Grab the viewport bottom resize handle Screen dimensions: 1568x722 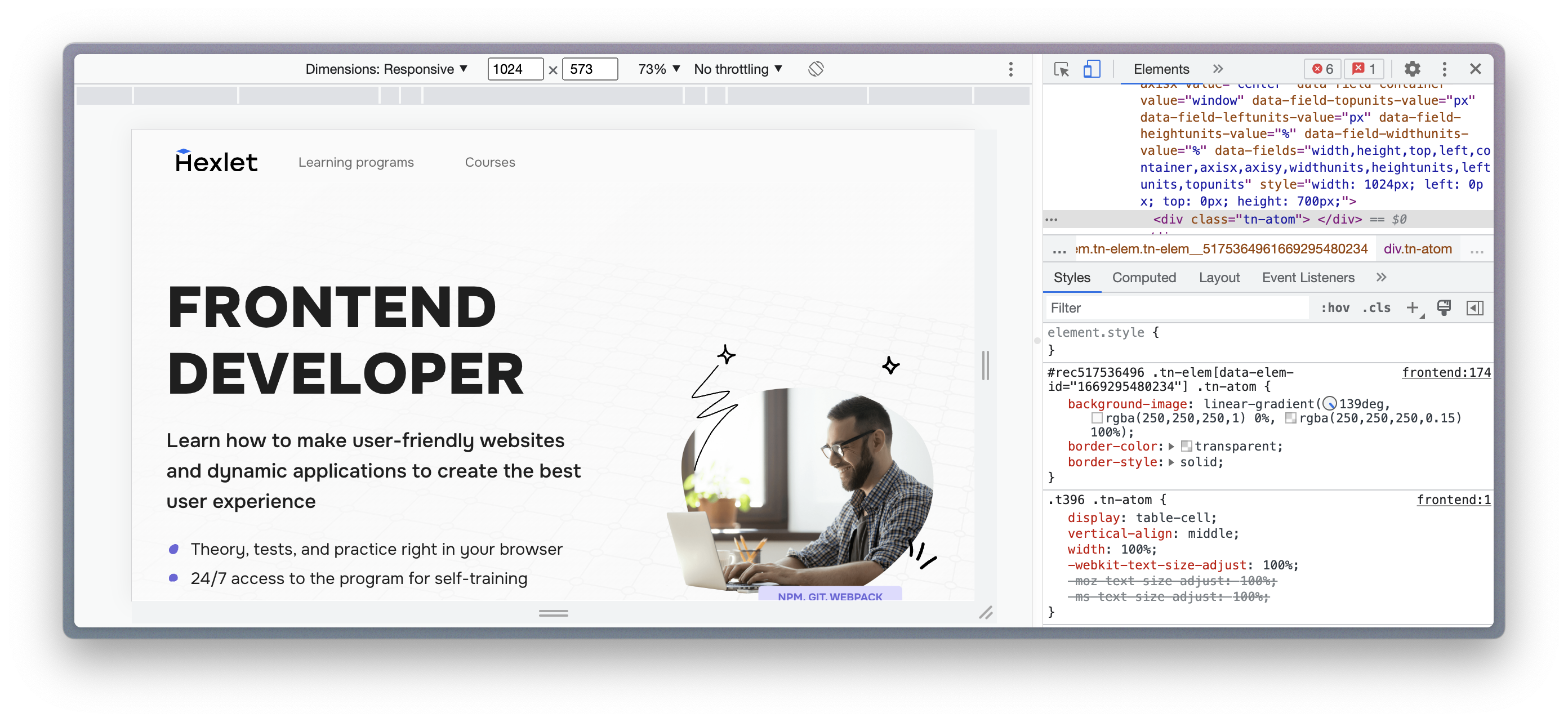click(553, 613)
